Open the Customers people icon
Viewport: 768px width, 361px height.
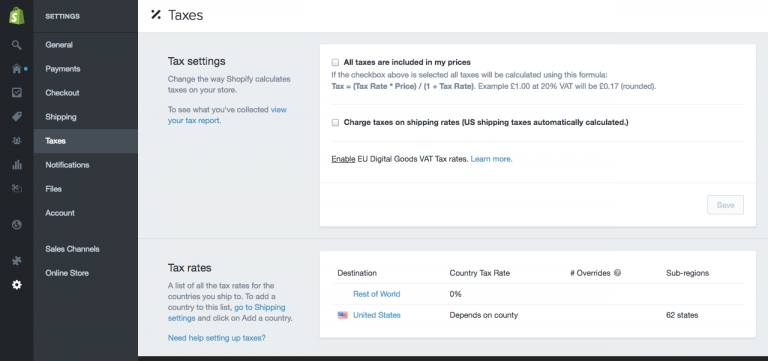(17, 141)
